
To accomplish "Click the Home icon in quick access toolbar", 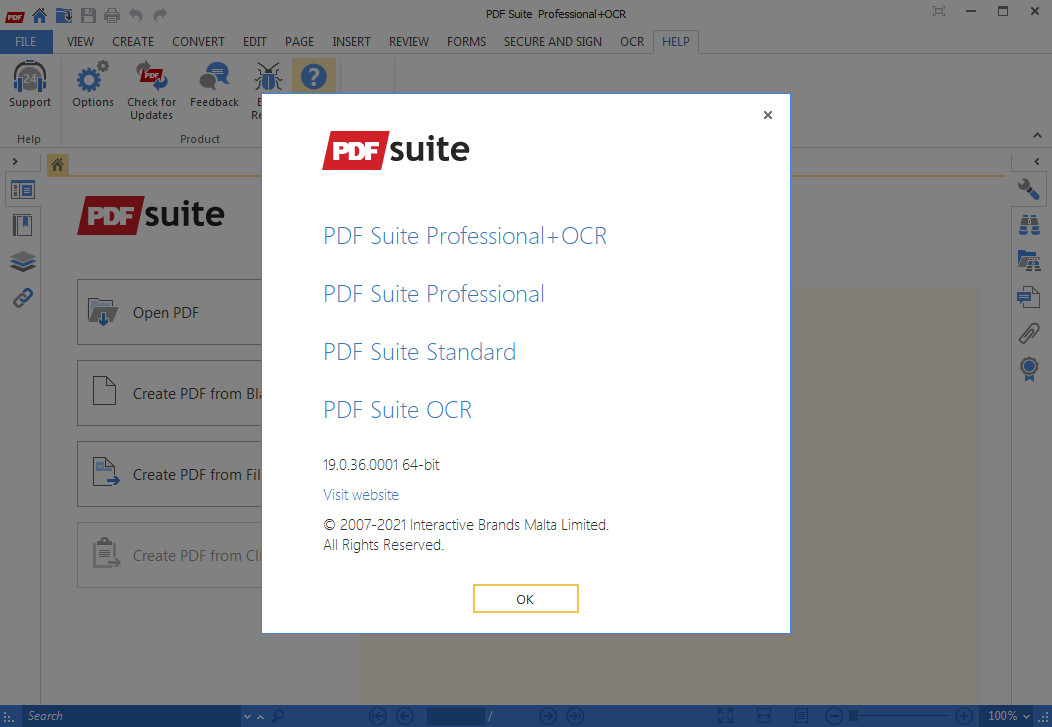I will [x=40, y=14].
